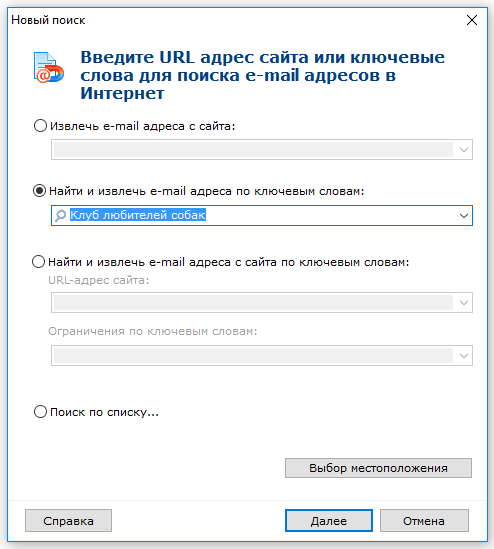Expand the Ограничения по ключевым словам dropdown
This screenshot has height=549, width=494.
[464, 356]
